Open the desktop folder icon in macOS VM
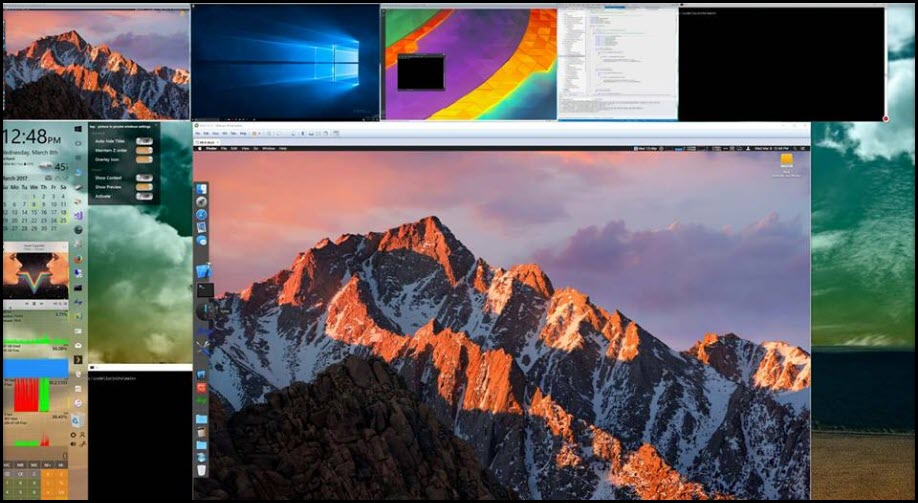Screen dimensions: 918x503 click(x=786, y=160)
